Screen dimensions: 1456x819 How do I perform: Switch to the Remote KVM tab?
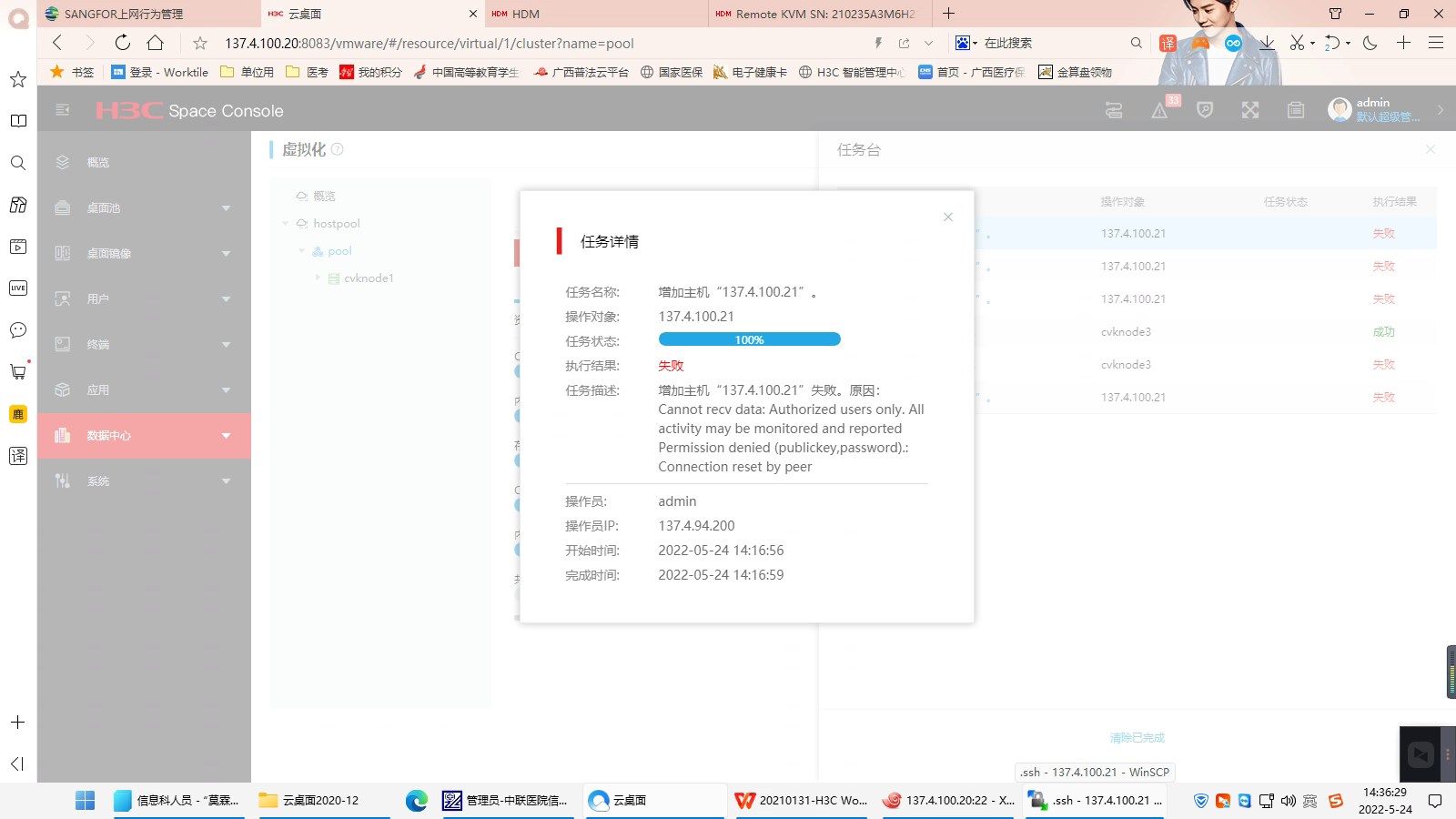[x=820, y=14]
